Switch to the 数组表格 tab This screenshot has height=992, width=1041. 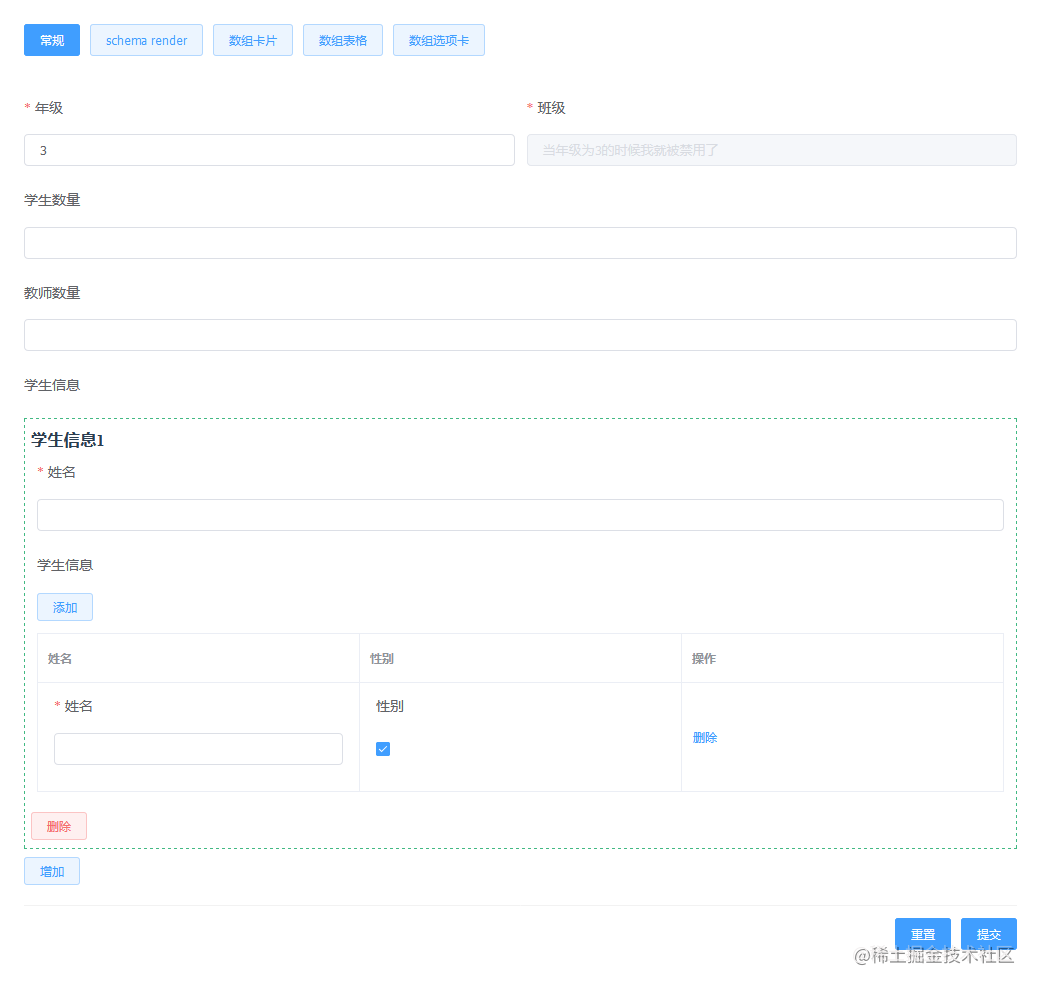[342, 40]
